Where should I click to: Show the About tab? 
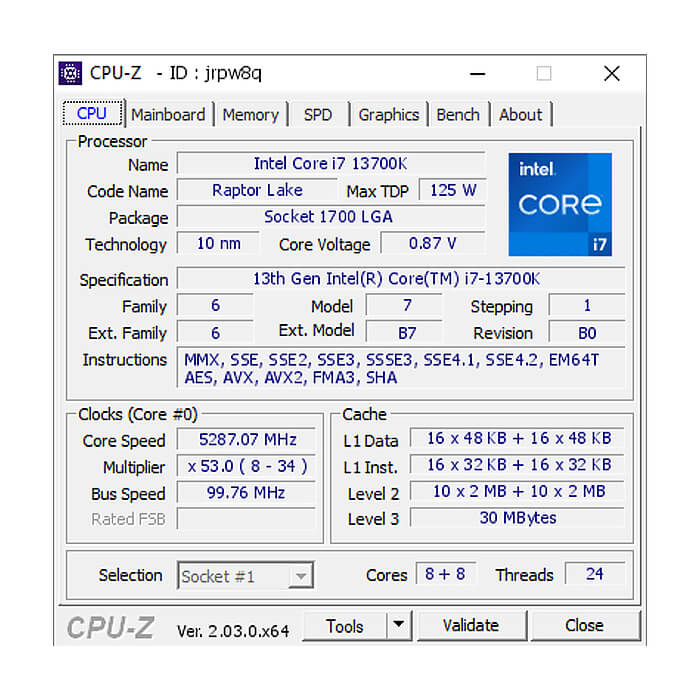point(520,115)
